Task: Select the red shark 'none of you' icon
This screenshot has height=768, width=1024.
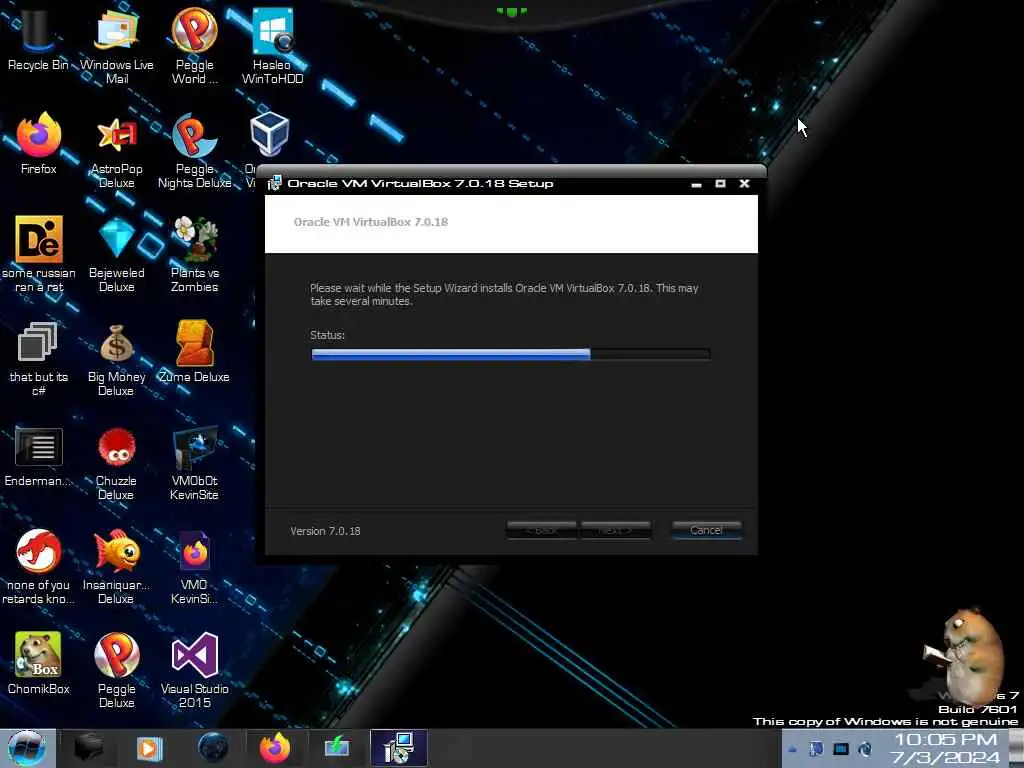Action: [x=38, y=566]
